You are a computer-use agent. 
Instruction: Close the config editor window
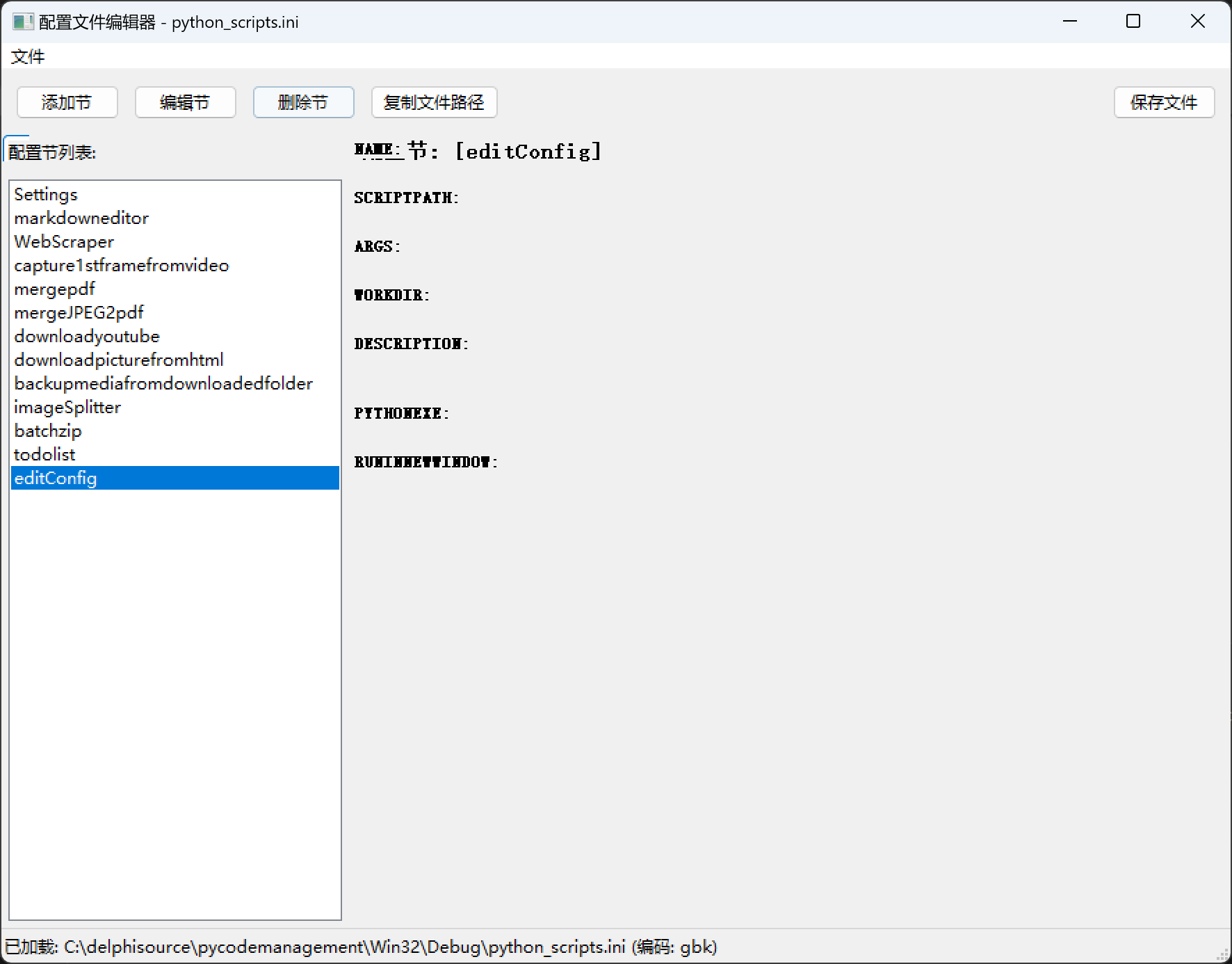(x=1198, y=22)
